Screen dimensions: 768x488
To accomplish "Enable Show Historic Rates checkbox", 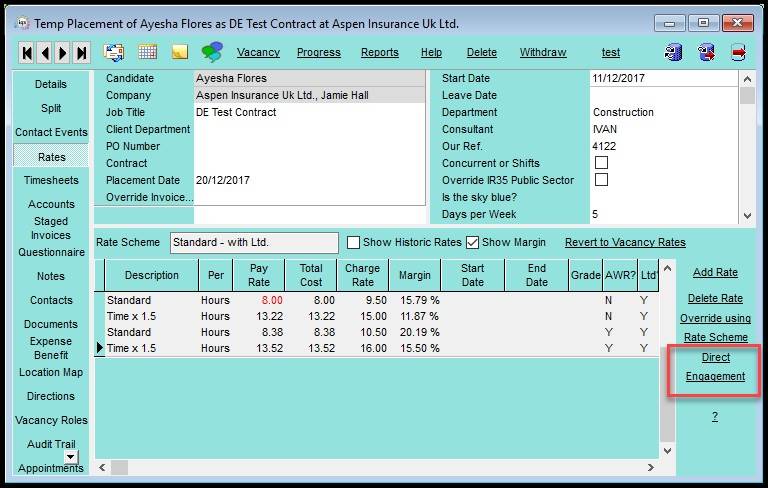I will 353,243.
